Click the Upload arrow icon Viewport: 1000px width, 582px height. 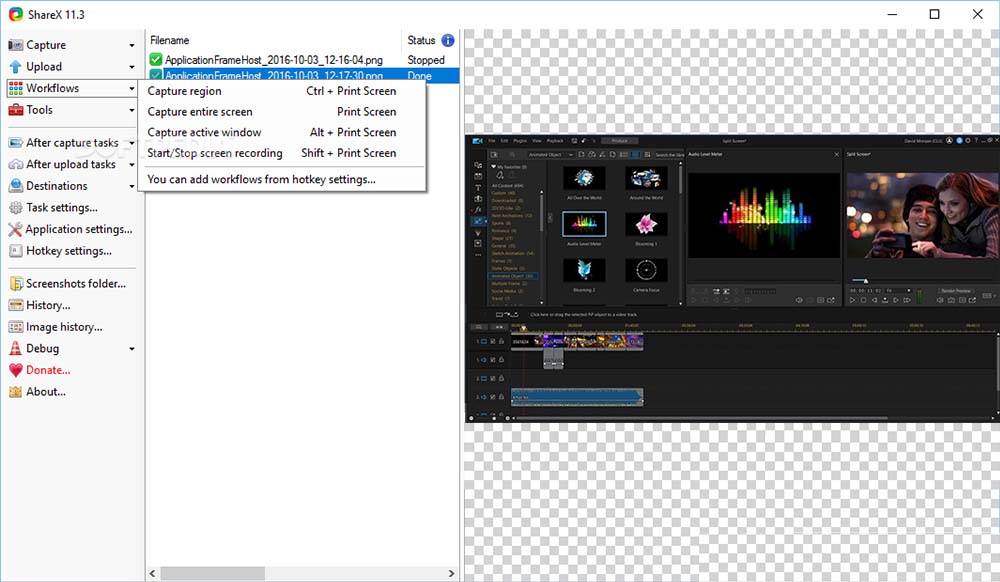pyautogui.click(x=13, y=66)
